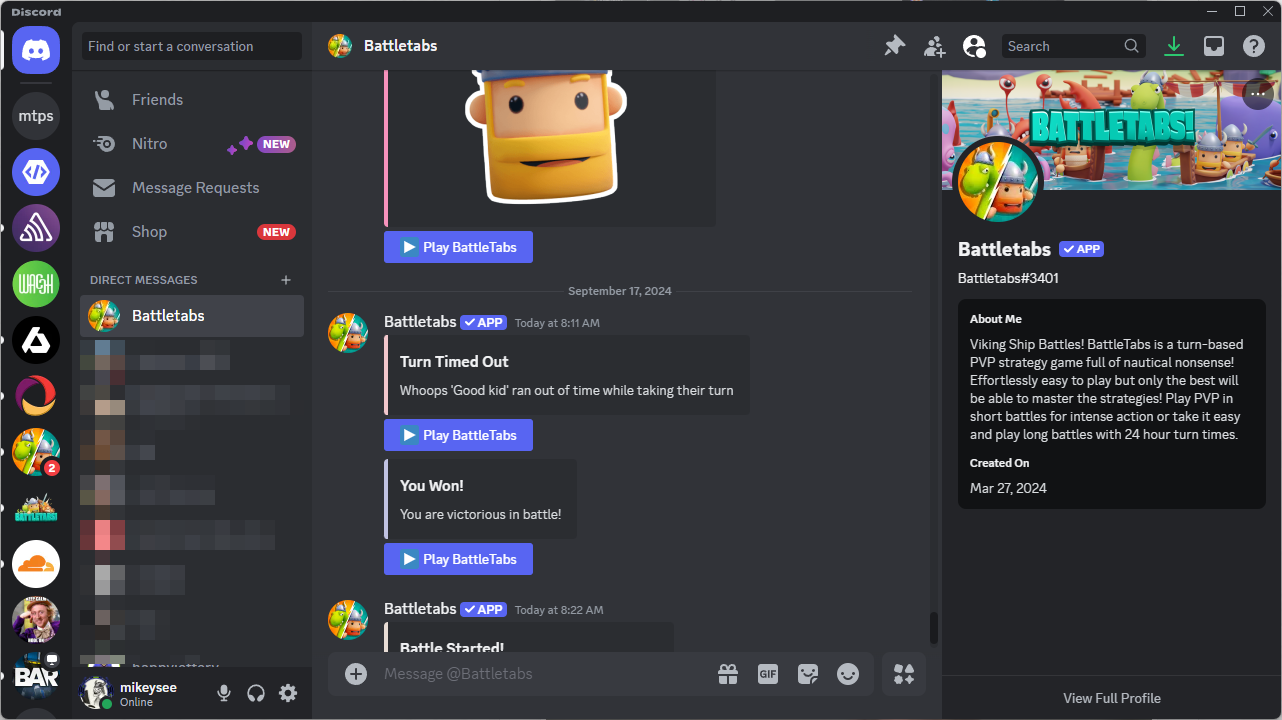Open User Settings gear

tap(288, 693)
